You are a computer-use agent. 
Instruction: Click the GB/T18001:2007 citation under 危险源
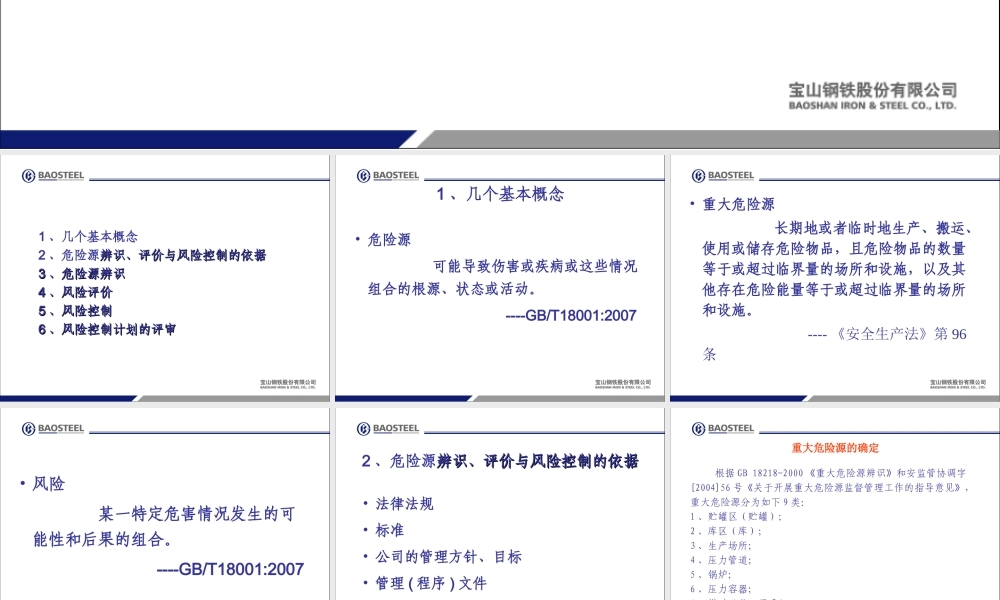coord(571,315)
